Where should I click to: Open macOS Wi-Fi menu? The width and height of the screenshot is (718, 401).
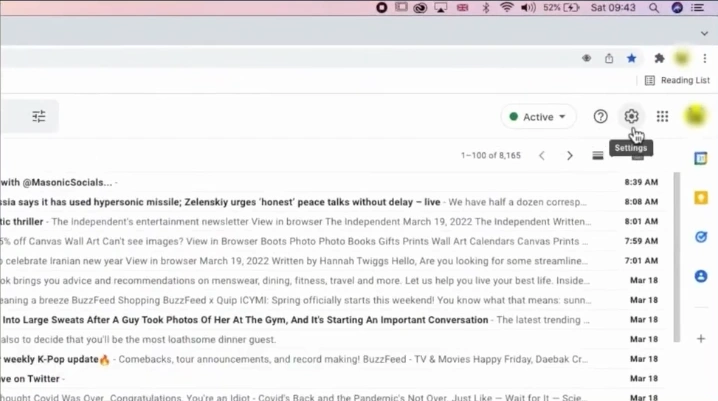(x=506, y=7)
